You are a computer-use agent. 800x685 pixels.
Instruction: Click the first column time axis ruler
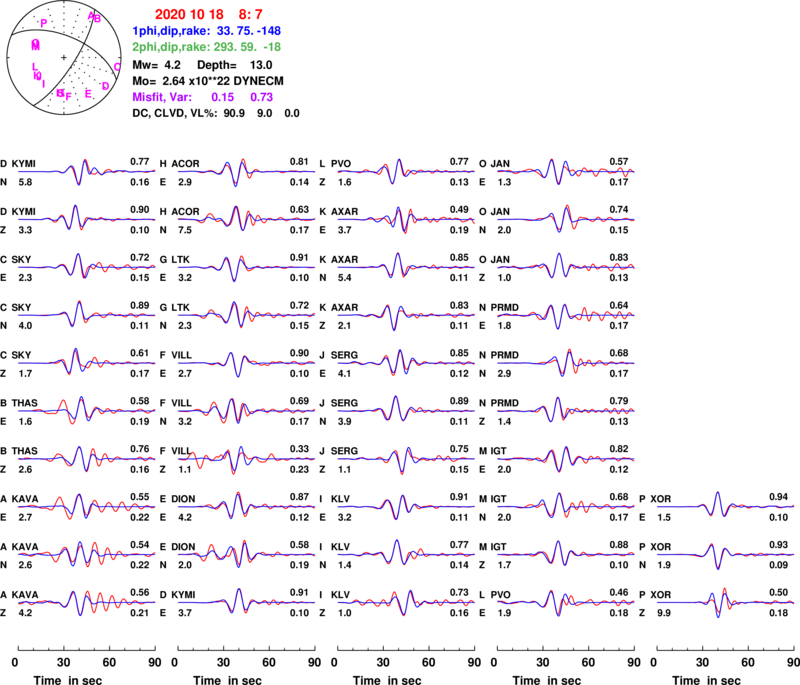87,648
